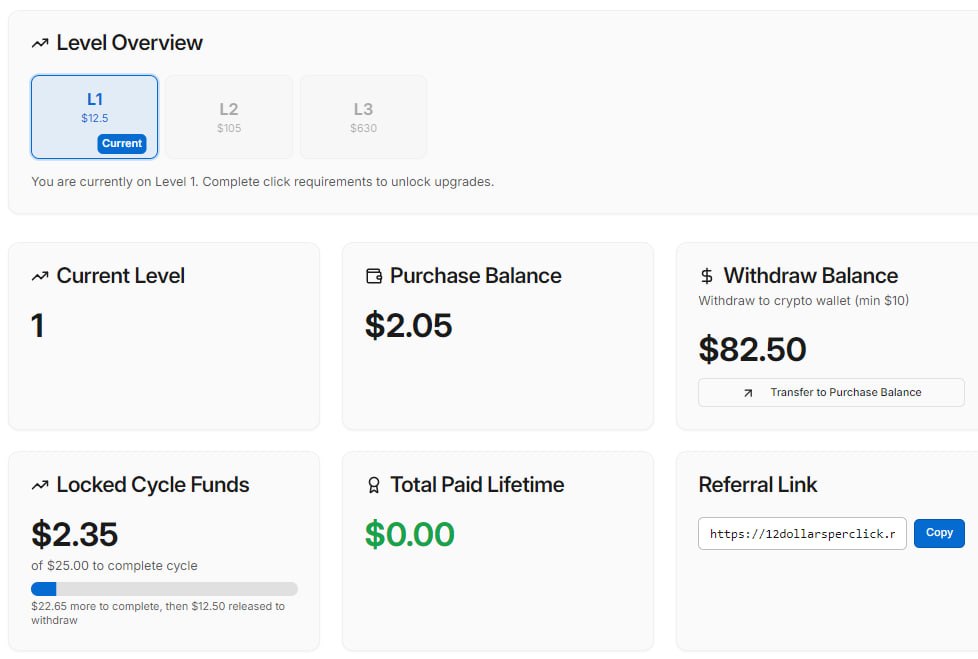Select the L3 $630 level card
Screen dimensions: 978x659
click(x=363, y=117)
